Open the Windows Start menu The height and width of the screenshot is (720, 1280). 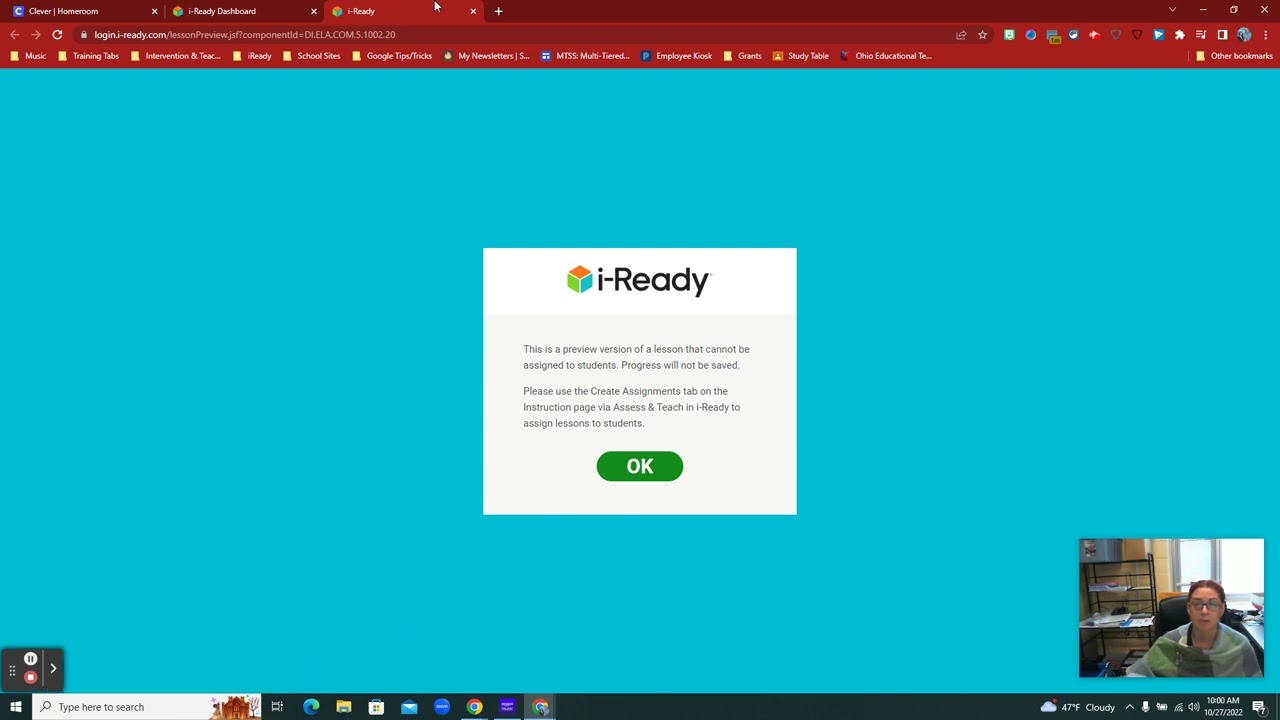pyautogui.click(x=15, y=707)
